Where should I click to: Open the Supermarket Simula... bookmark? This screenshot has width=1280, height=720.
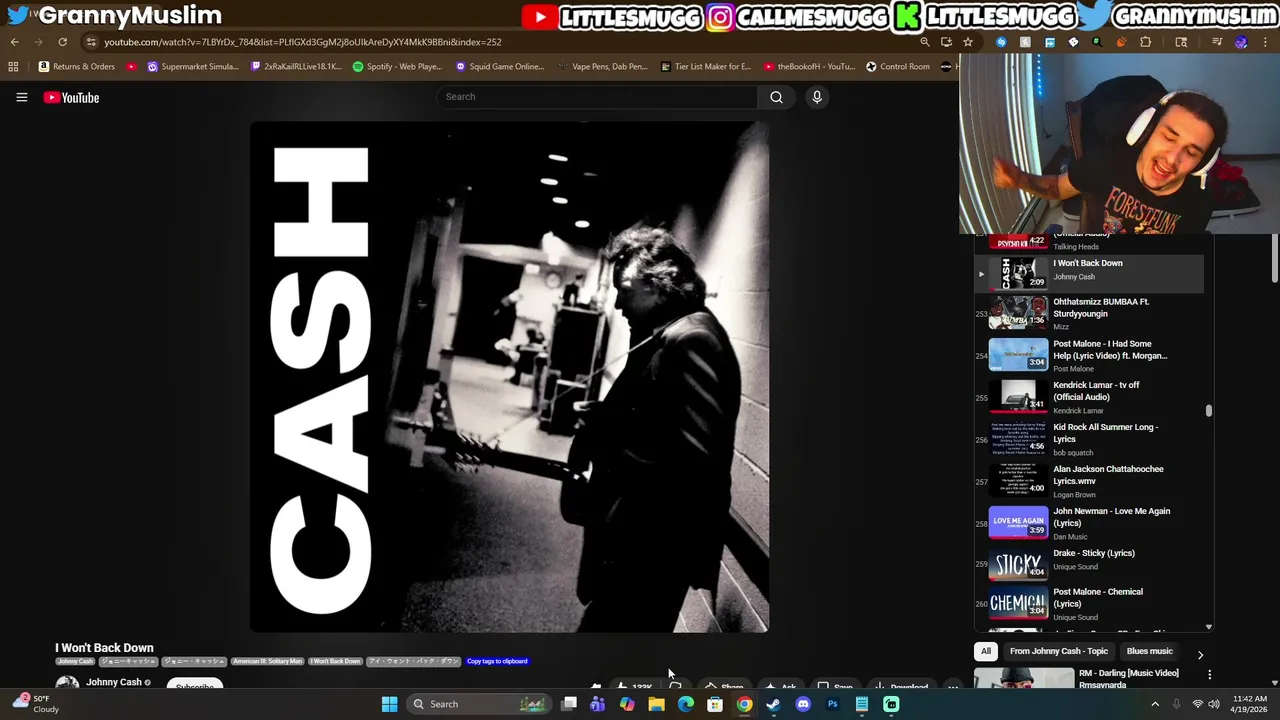click(193, 66)
